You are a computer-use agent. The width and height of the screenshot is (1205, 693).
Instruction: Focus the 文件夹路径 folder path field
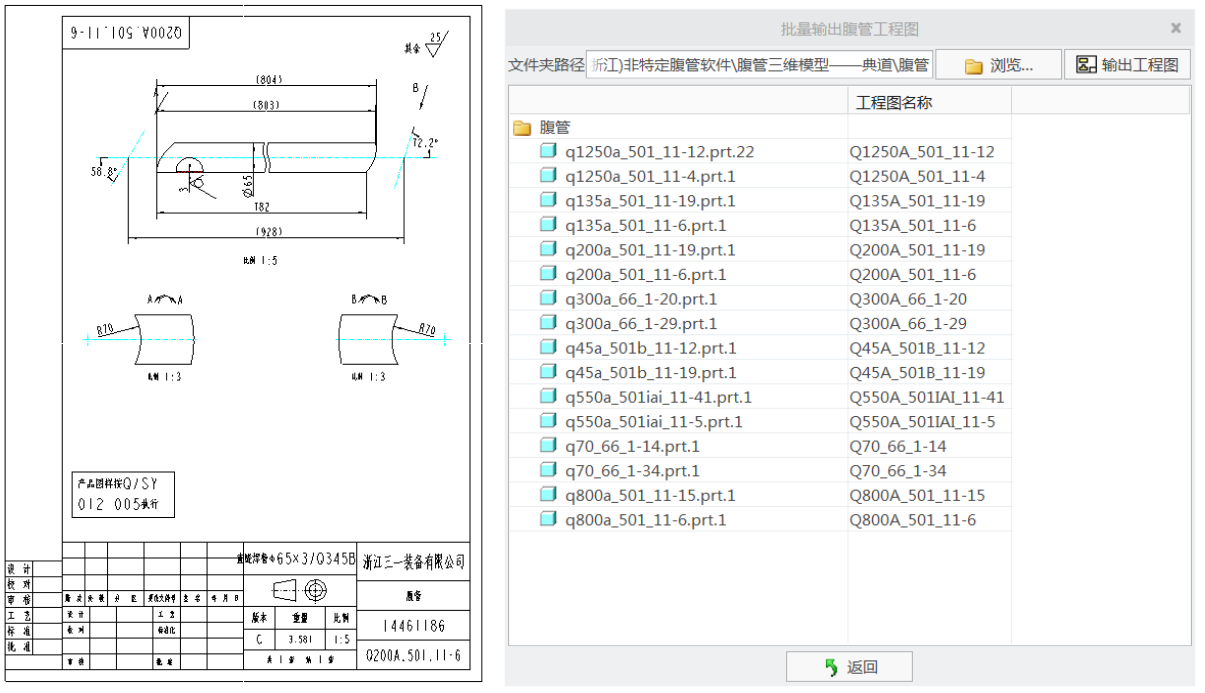[759, 65]
